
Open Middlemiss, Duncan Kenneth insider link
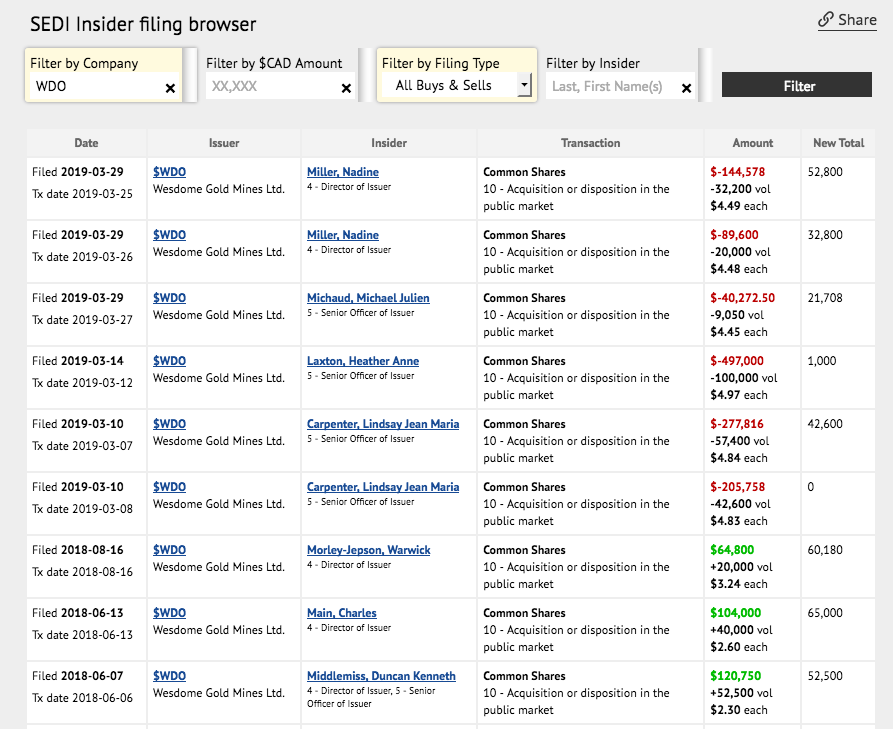[380, 676]
